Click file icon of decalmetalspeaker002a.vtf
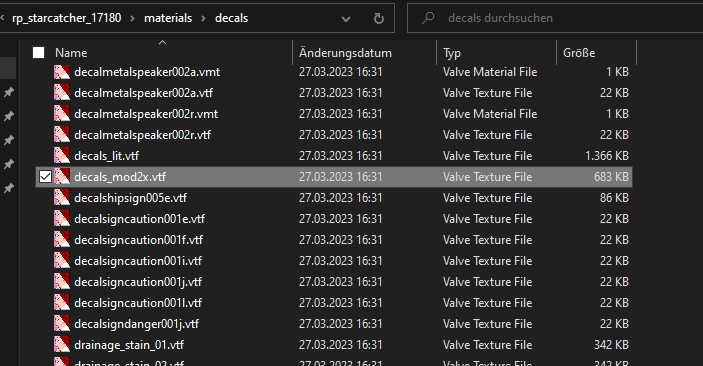The image size is (703, 366). [x=62, y=93]
